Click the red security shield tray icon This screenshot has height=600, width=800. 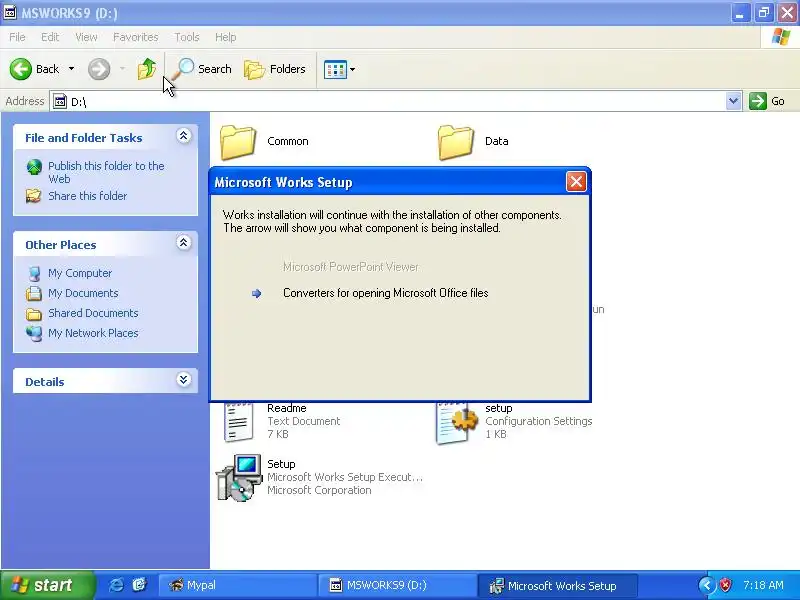point(725,585)
